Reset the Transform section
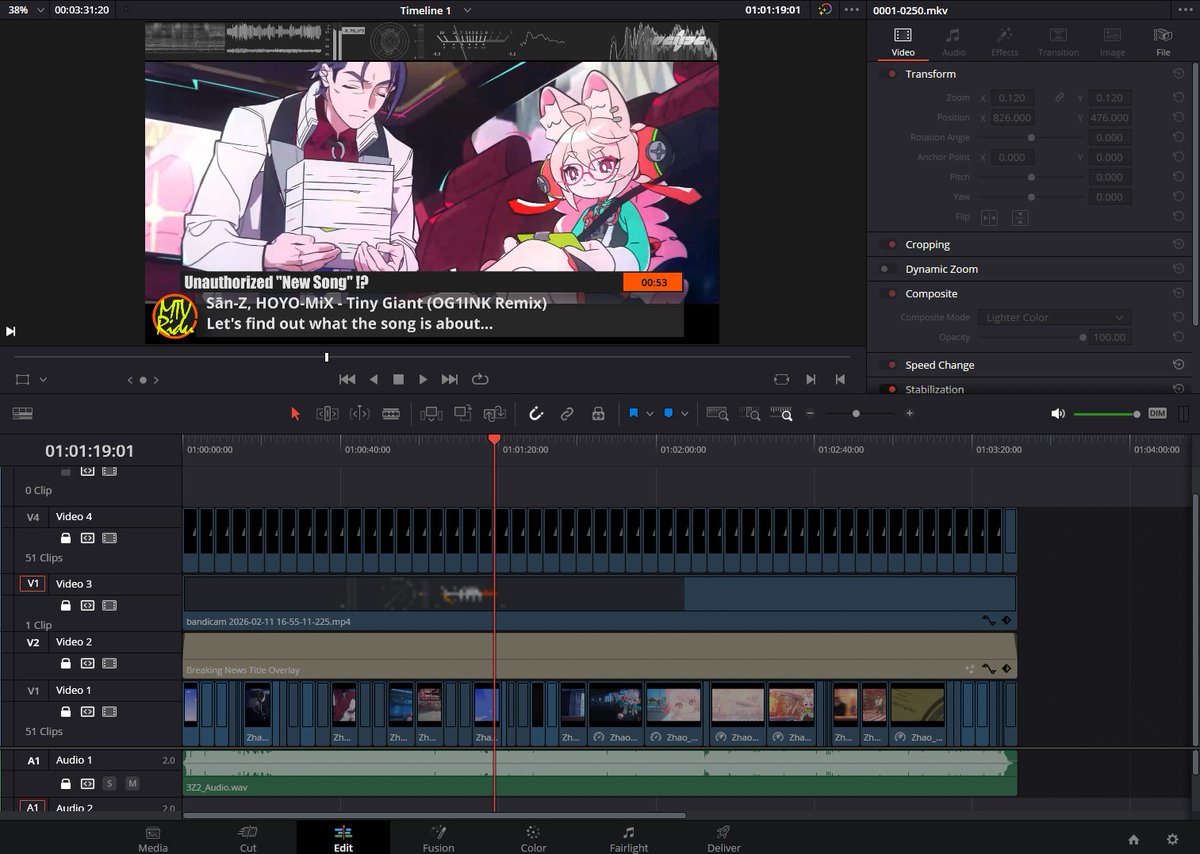Viewport: 1200px width, 854px height. [x=1178, y=74]
